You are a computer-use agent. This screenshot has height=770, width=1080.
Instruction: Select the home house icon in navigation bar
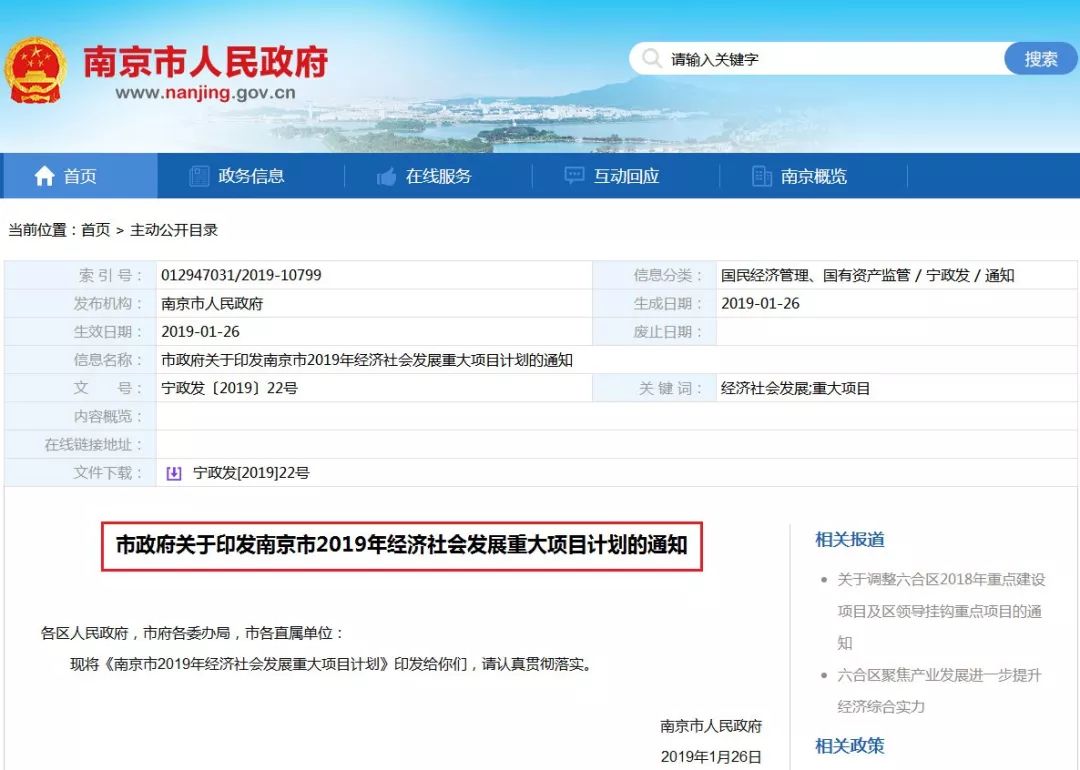pyautogui.click(x=44, y=176)
